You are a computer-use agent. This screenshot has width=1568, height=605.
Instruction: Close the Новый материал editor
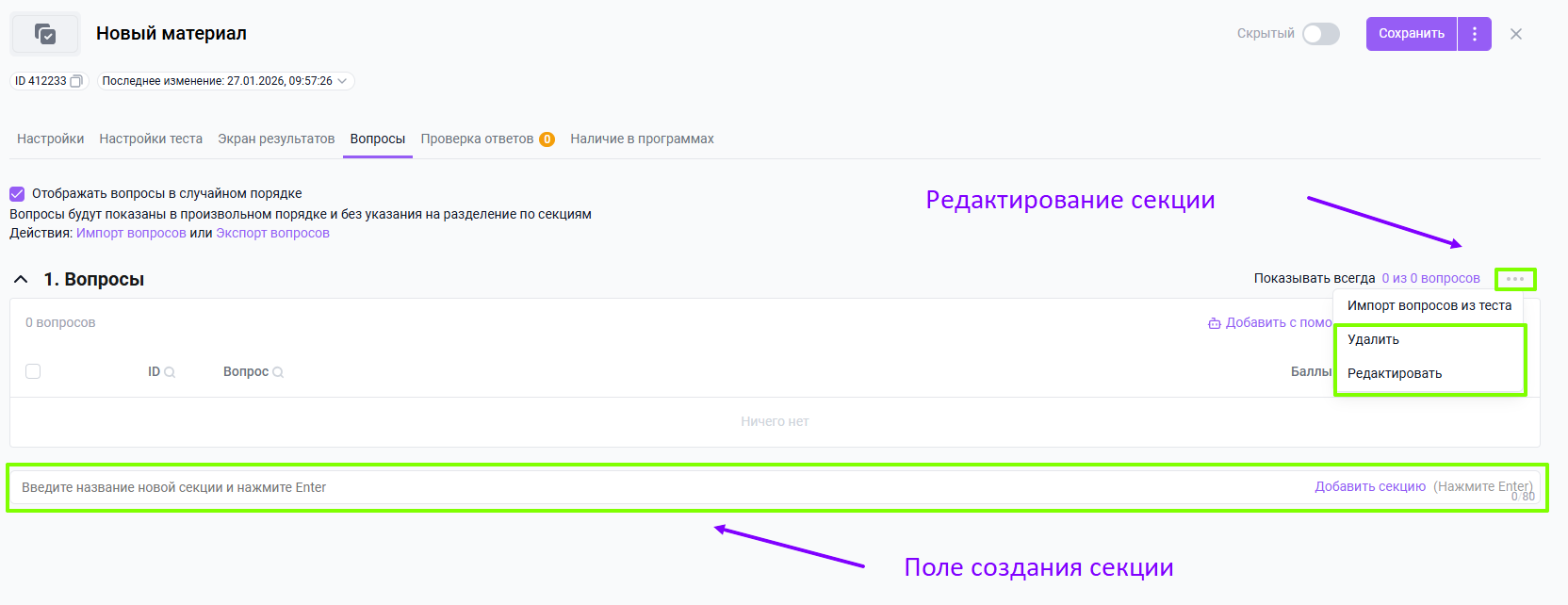(x=1516, y=34)
